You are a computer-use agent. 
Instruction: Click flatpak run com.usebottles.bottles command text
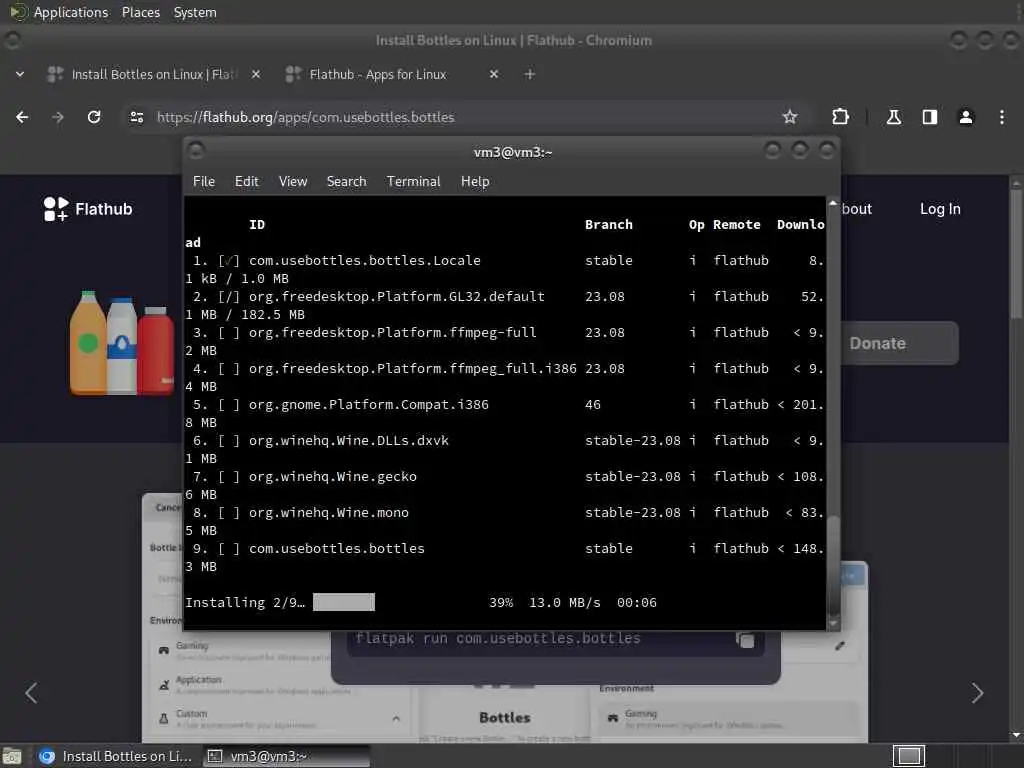[x=498, y=639]
